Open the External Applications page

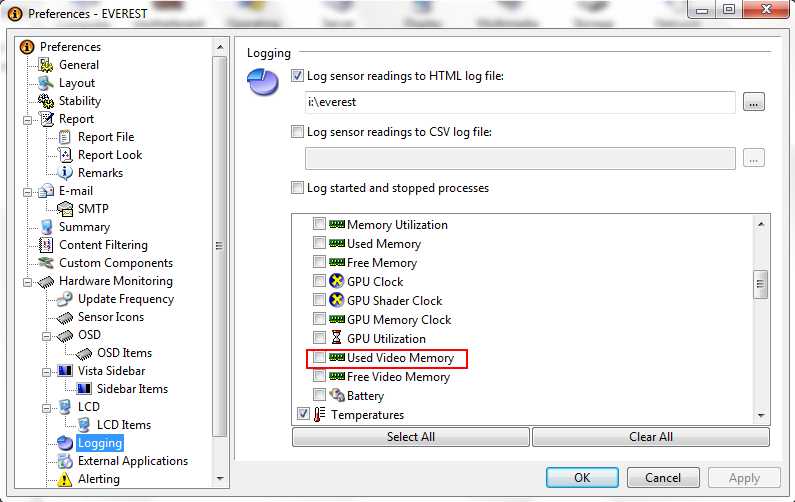[x=133, y=461]
